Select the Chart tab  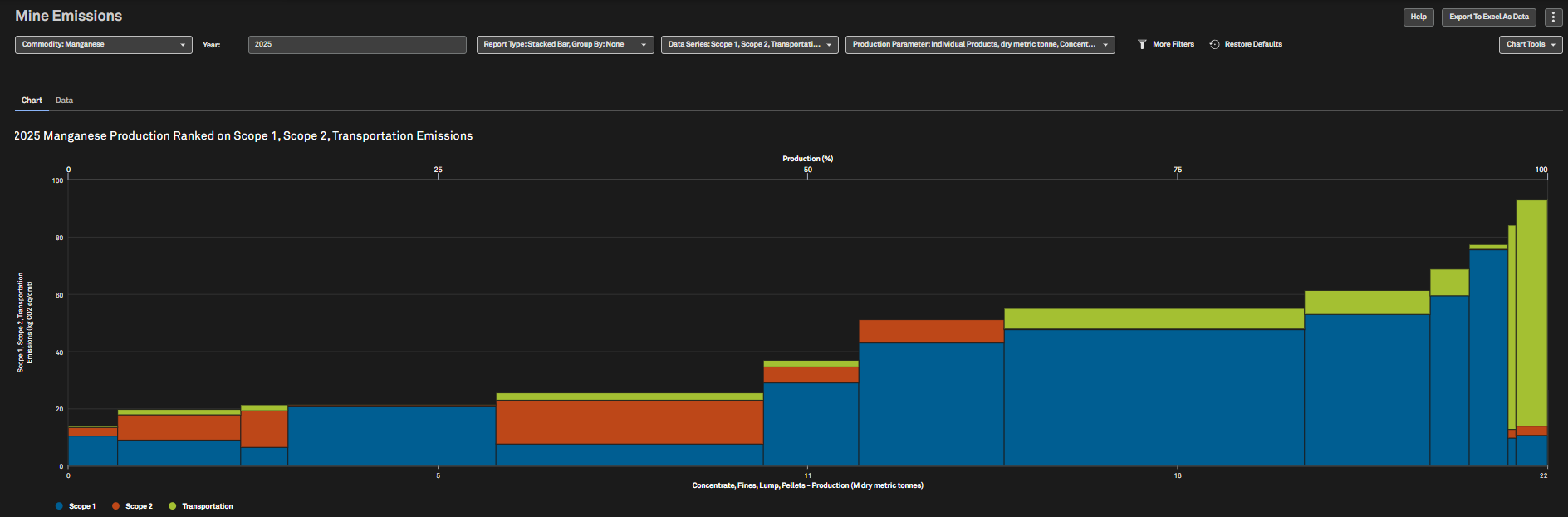pyautogui.click(x=32, y=101)
